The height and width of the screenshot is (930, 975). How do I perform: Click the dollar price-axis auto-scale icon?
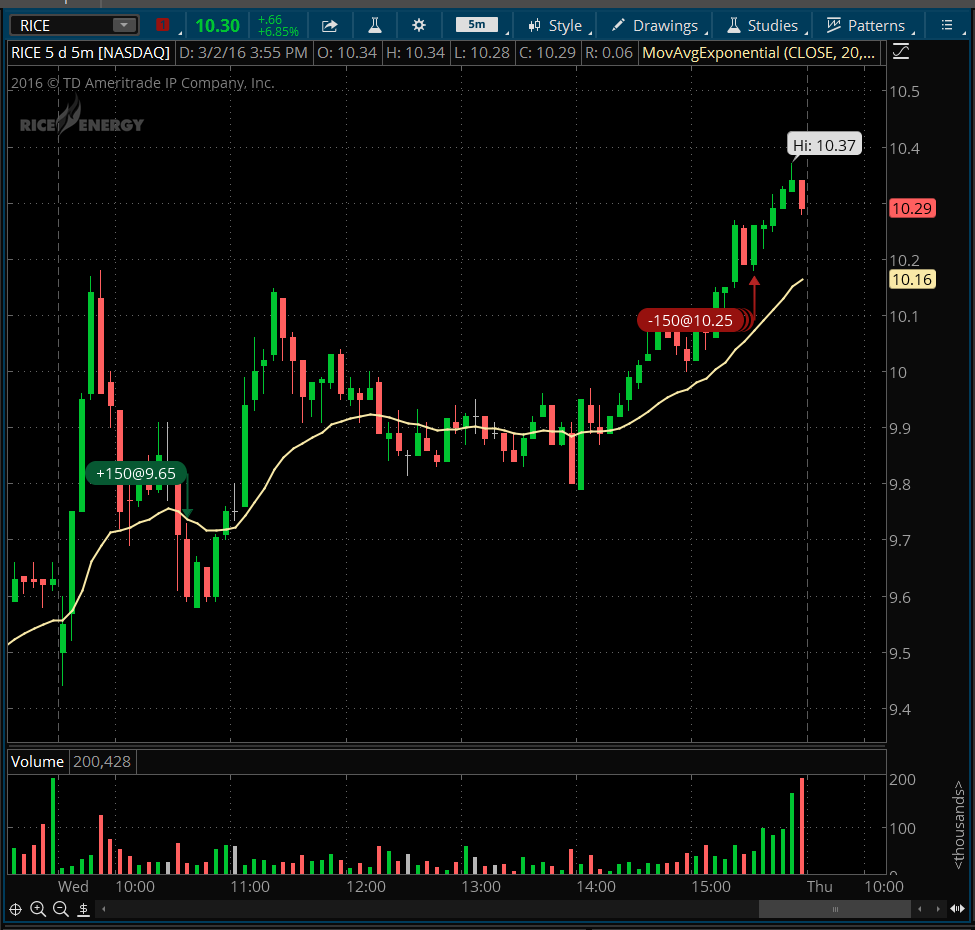click(83, 909)
